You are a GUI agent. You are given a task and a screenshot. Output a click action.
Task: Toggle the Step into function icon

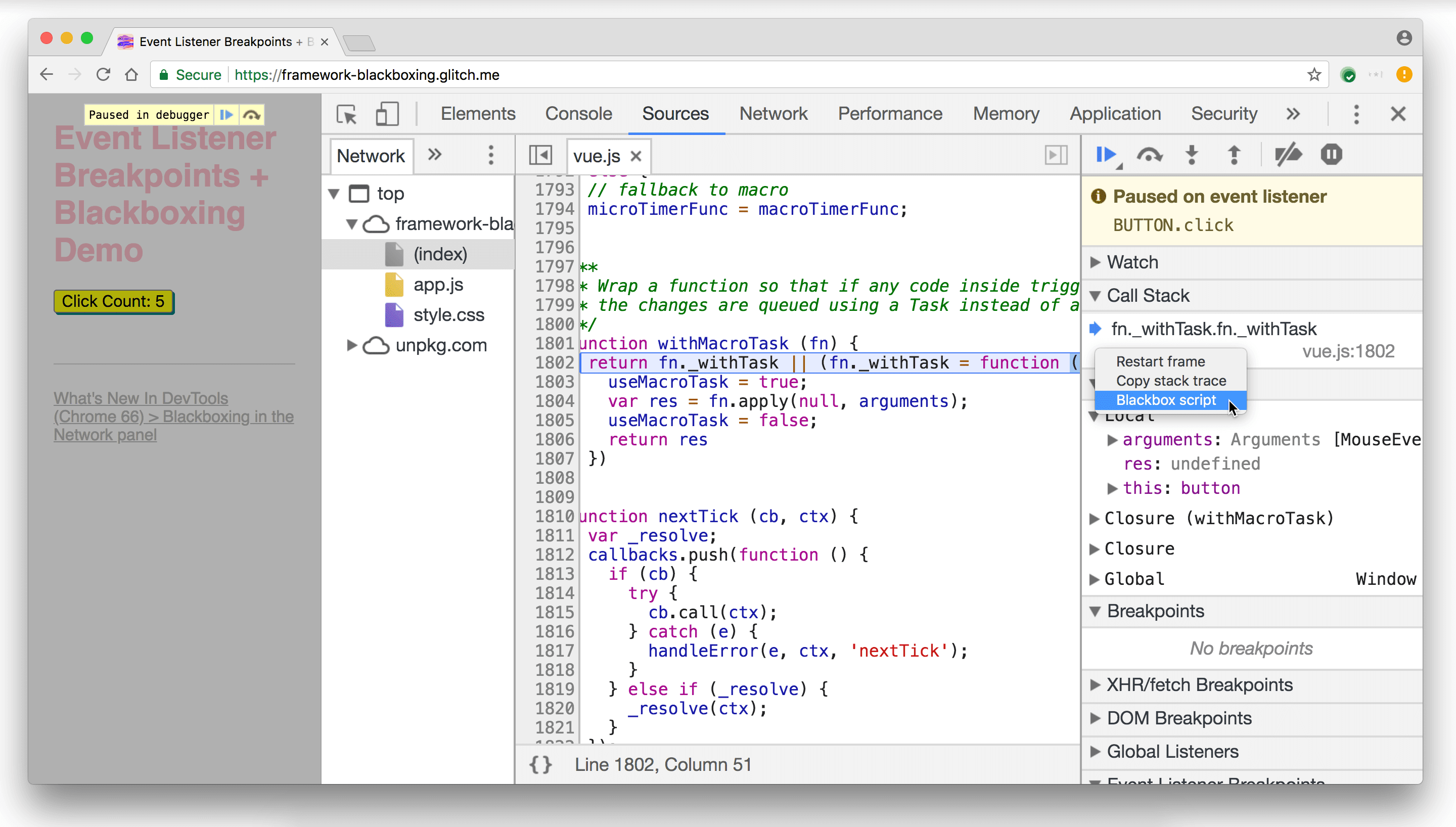pyautogui.click(x=1191, y=155)
